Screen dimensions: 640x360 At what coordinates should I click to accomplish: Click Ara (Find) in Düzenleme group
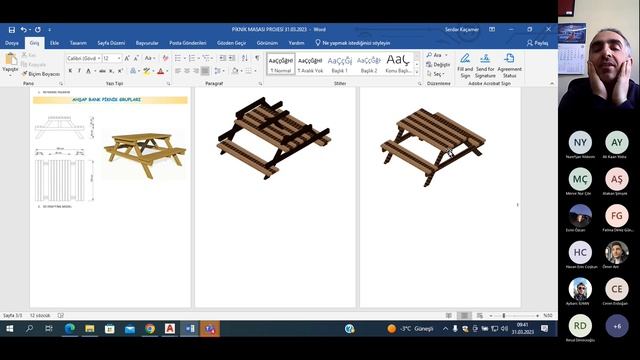pos(434,55)
